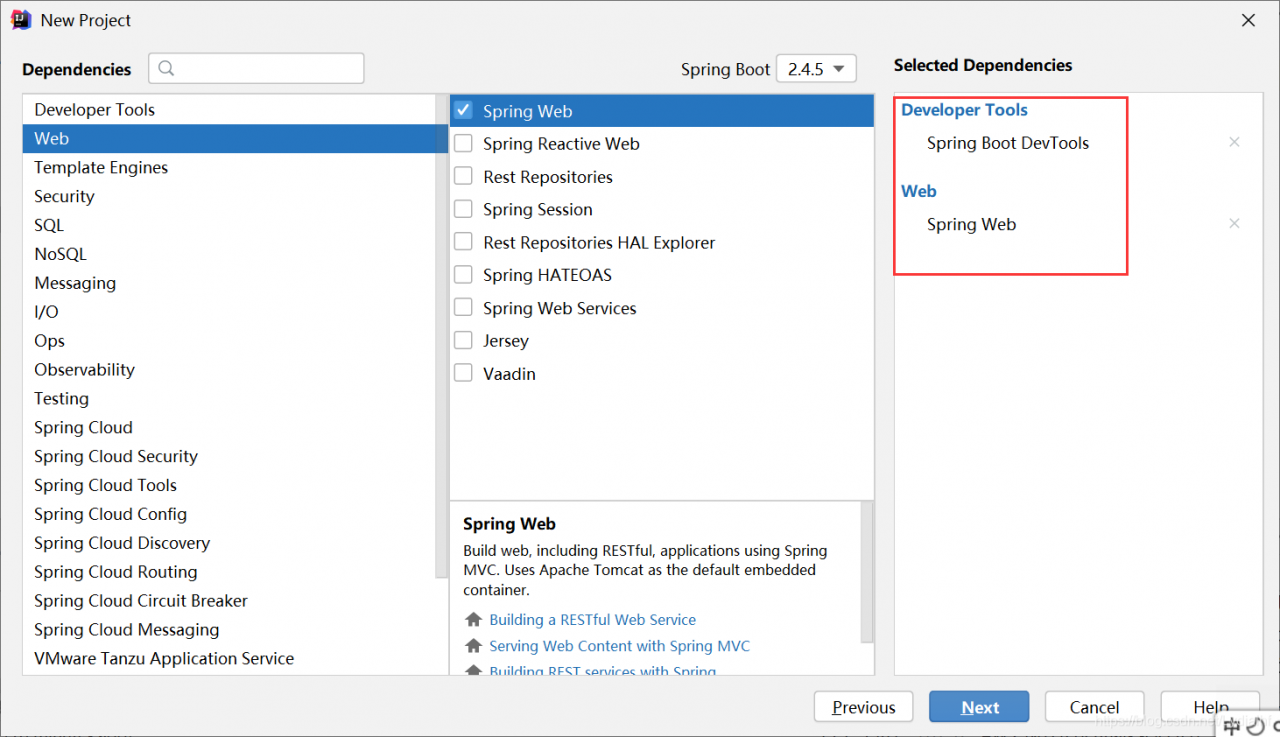Viewport: 1280px width, 737px height.
Task: Click the Next button
Action: 979,707
